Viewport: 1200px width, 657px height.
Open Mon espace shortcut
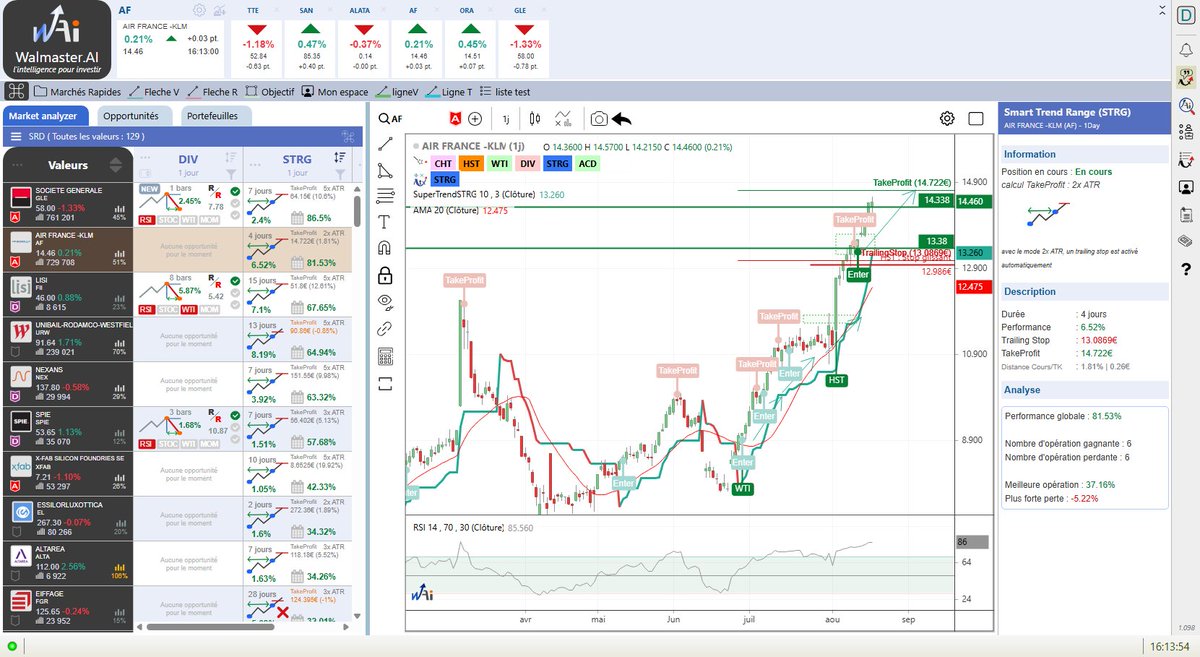point(335,91)
